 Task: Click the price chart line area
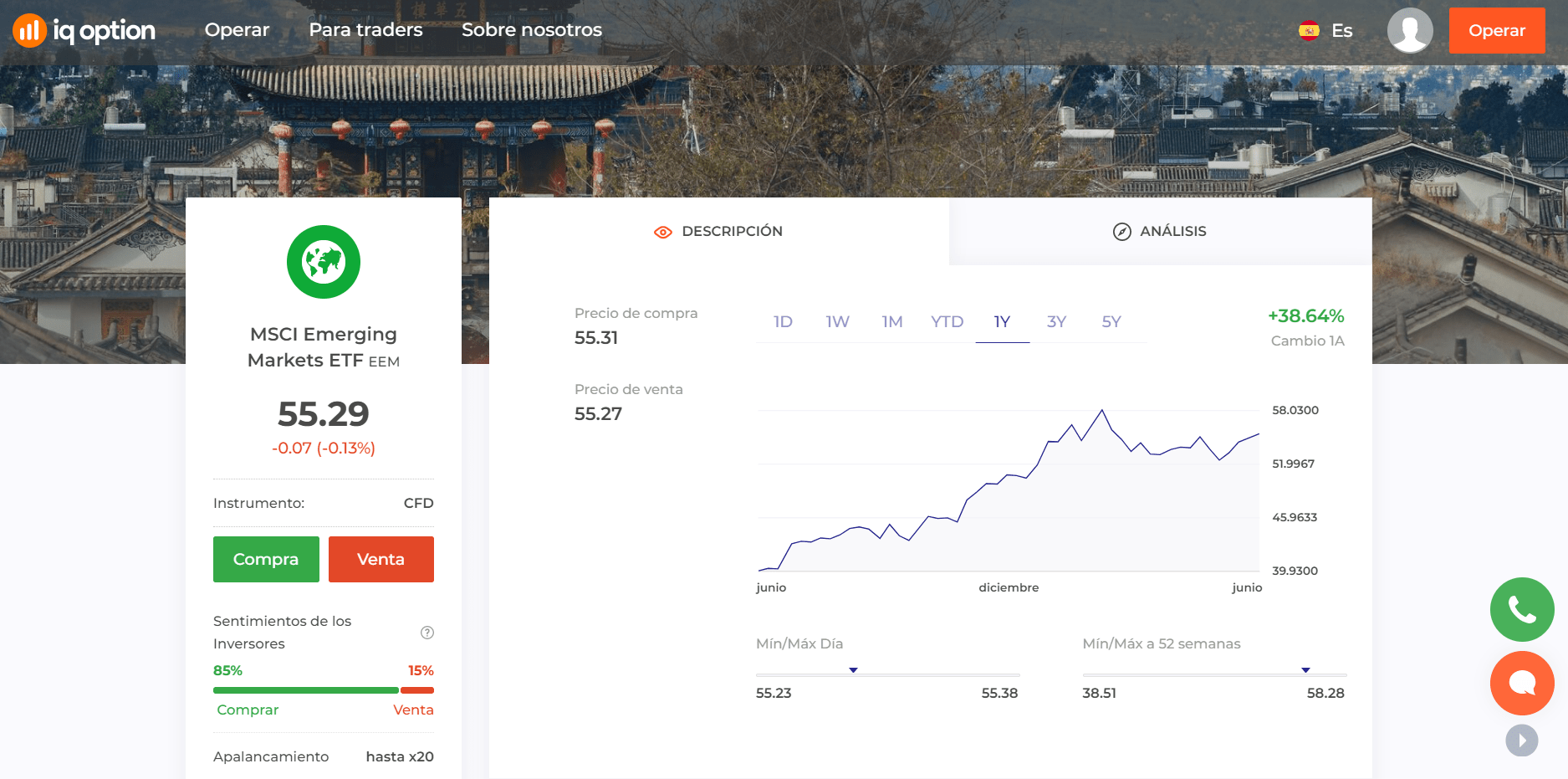point(1009,490)
